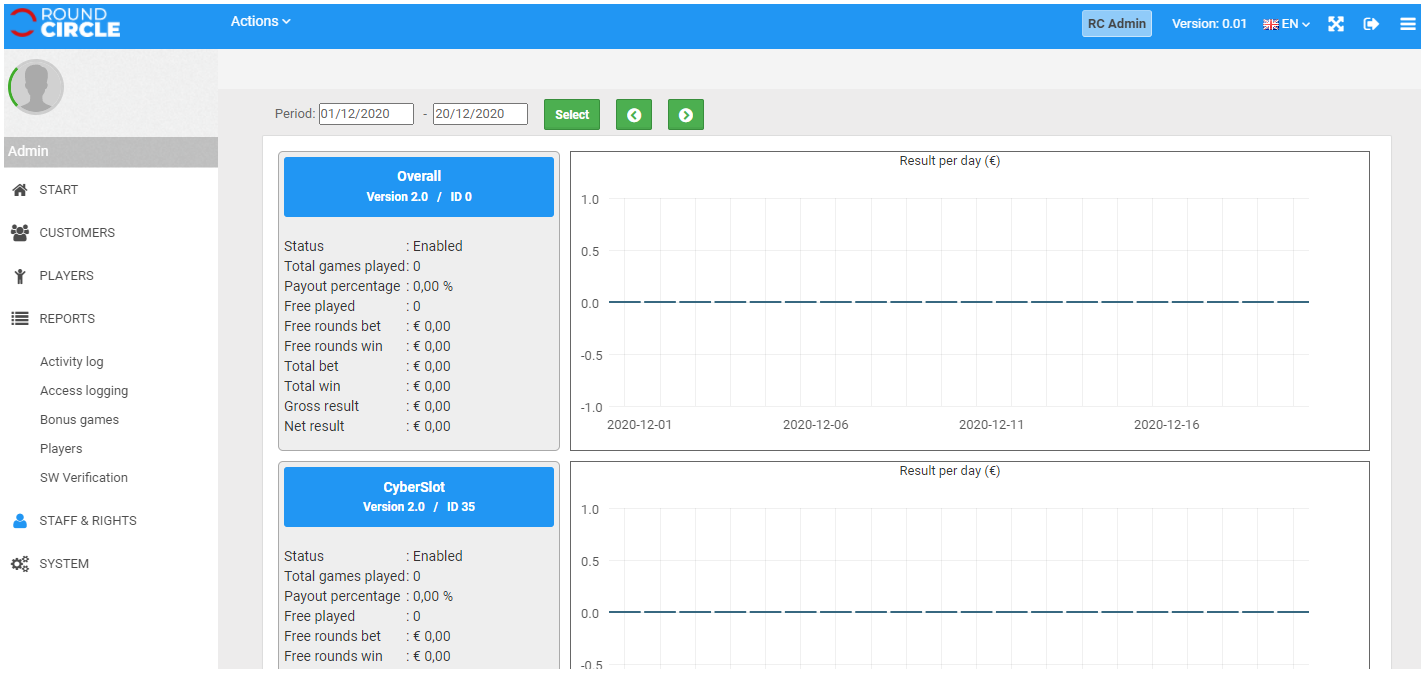
Task: Open SW Verification report
Action: point(83,478)
